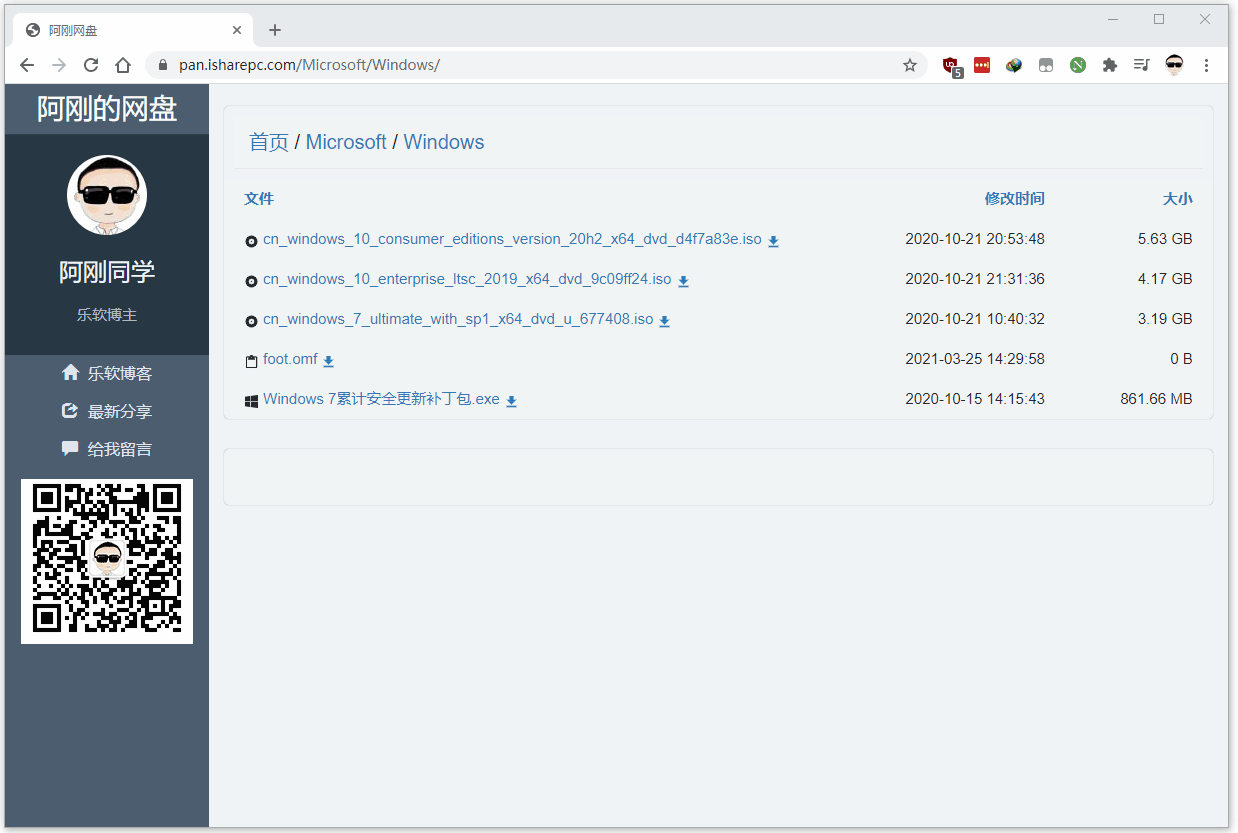
Task: Click the gray window-shaped extension icon
Action: [x=1046, y=65]
